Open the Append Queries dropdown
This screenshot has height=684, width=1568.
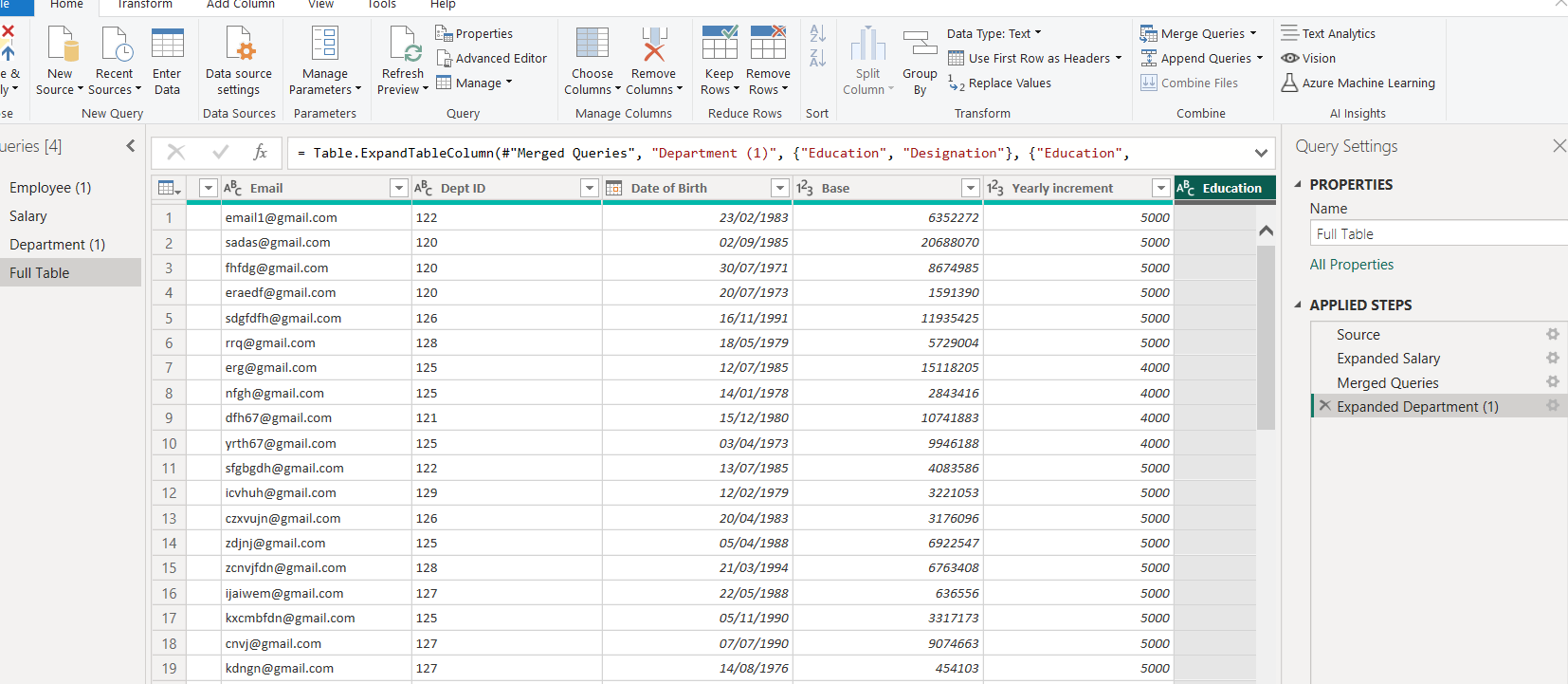pyautogui.click(x=1202, y=58)
